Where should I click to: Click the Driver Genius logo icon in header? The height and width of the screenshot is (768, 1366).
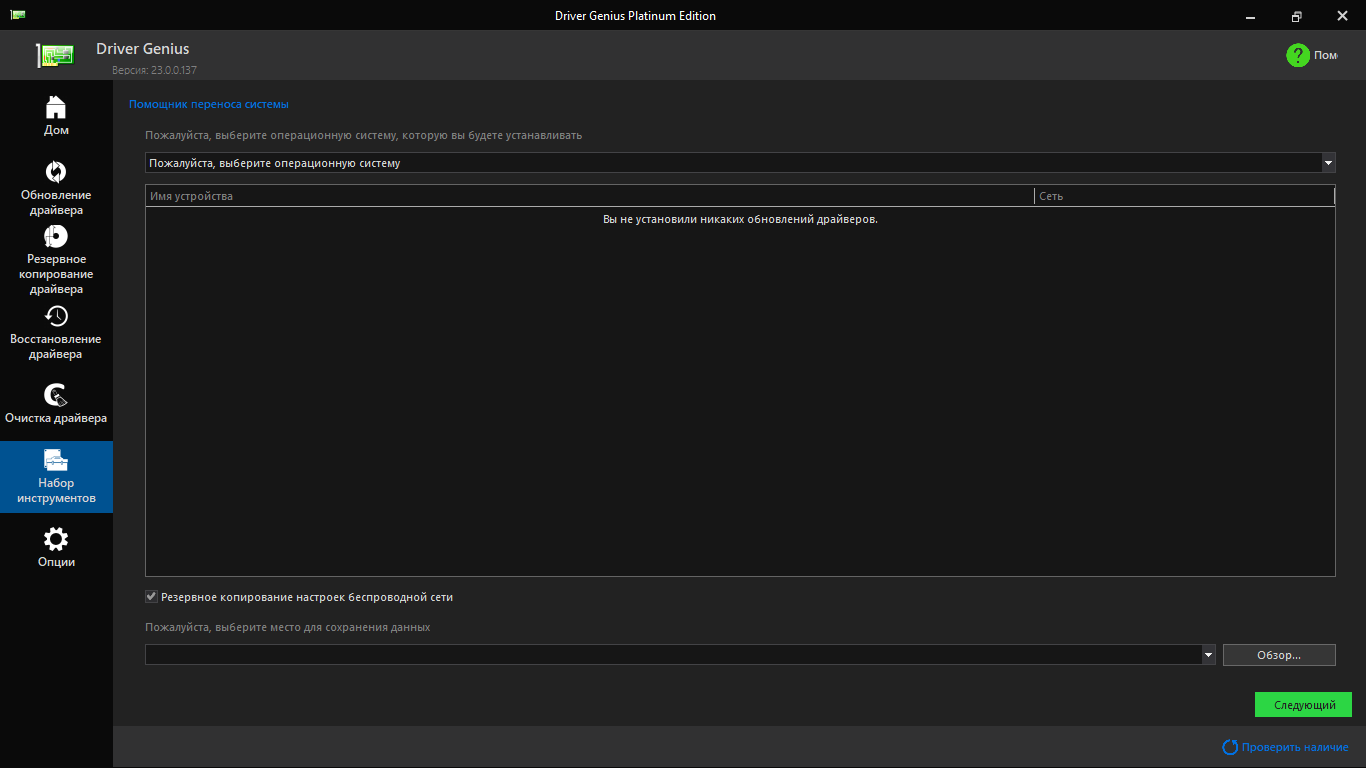56,56
